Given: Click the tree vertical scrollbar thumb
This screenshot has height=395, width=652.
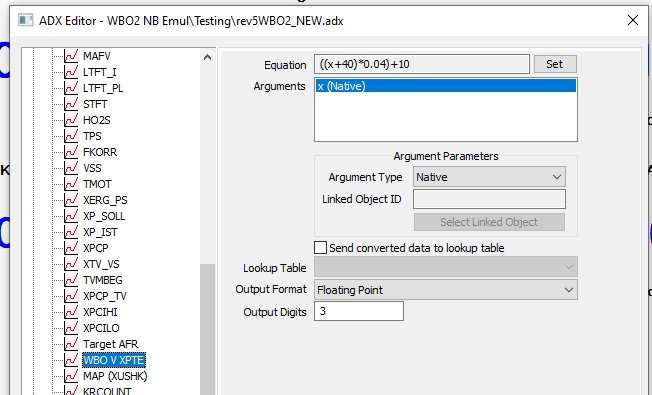Looking at the screenshot, I should 207,329.
